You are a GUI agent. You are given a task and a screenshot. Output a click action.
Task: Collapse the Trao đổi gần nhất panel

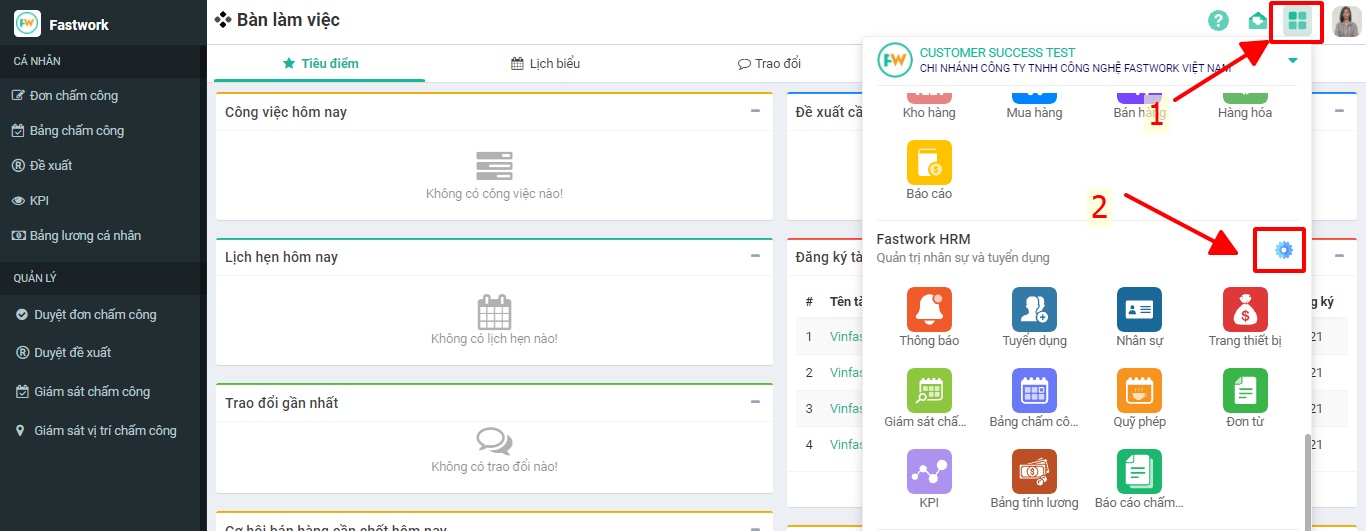[756, 402]
